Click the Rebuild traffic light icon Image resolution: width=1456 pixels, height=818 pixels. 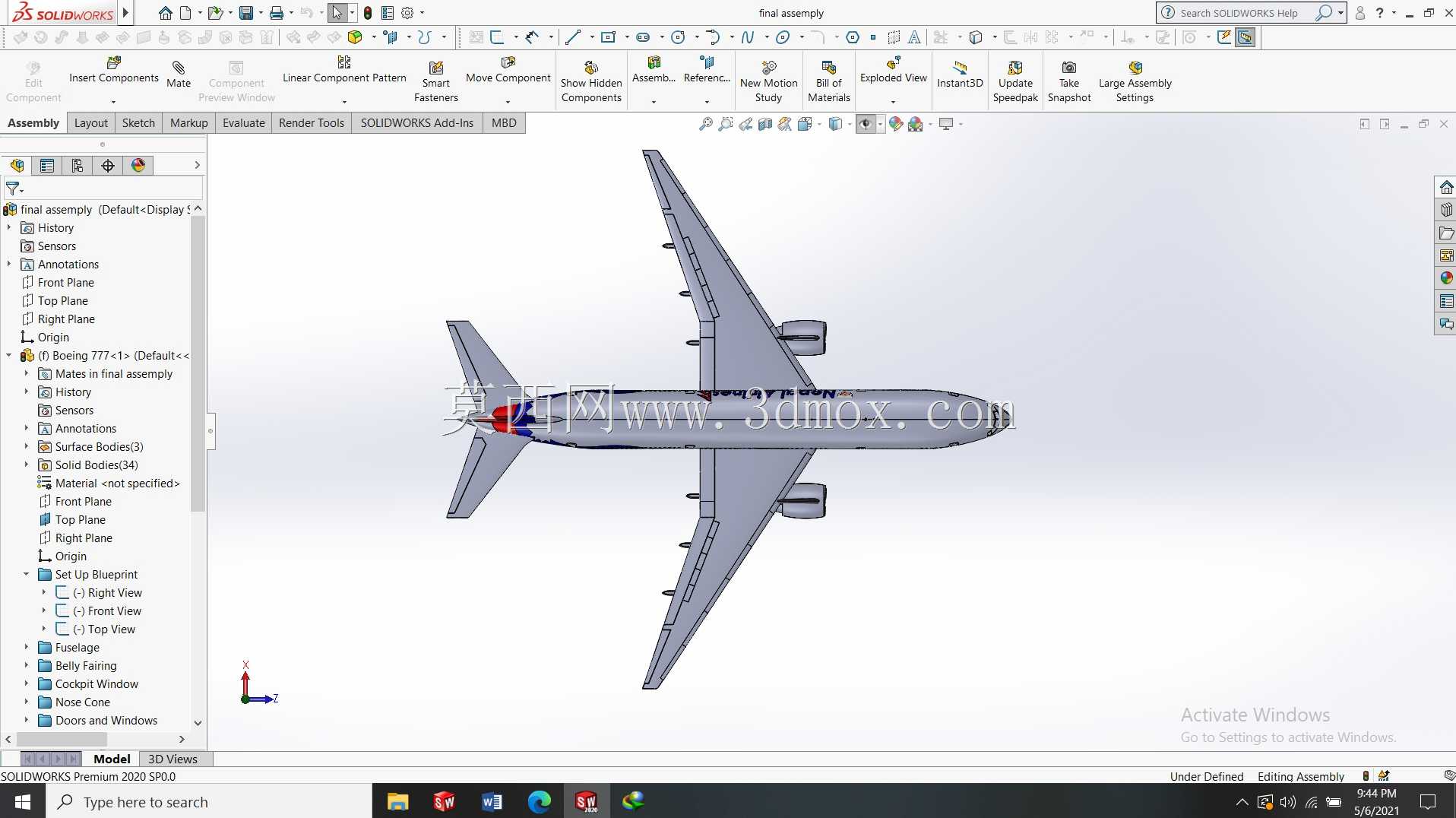[368, 13]
